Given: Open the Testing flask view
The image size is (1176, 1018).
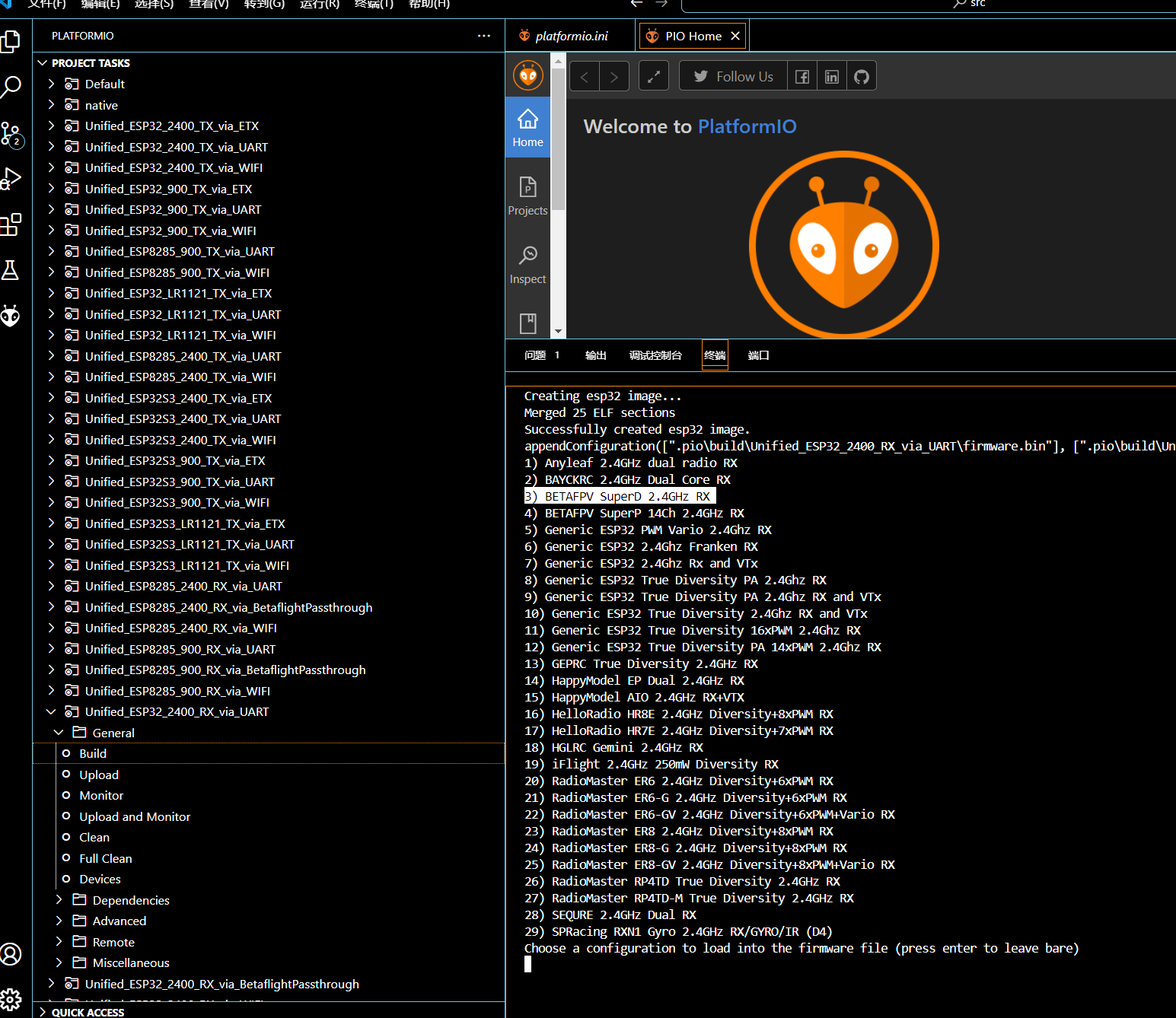Looking at the screenshot, I should point(11,270).
